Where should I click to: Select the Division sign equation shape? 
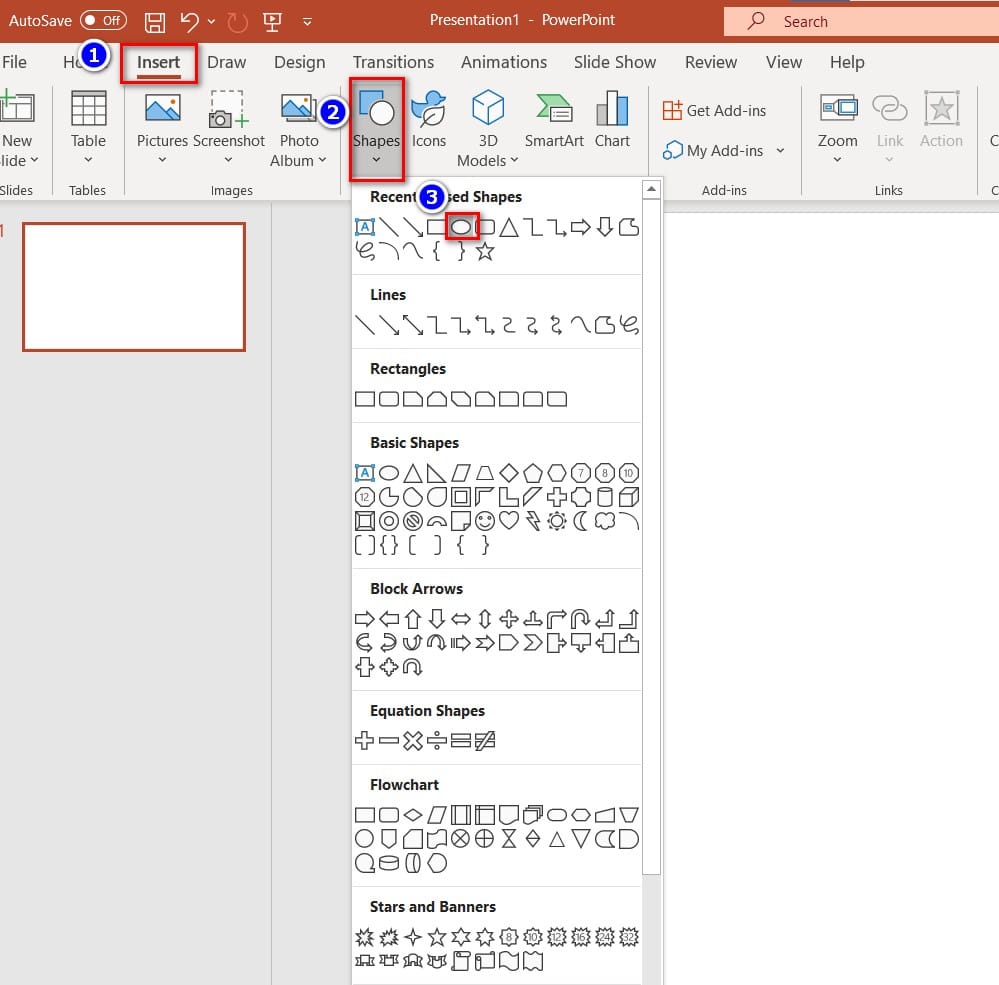tap(437, 741)
